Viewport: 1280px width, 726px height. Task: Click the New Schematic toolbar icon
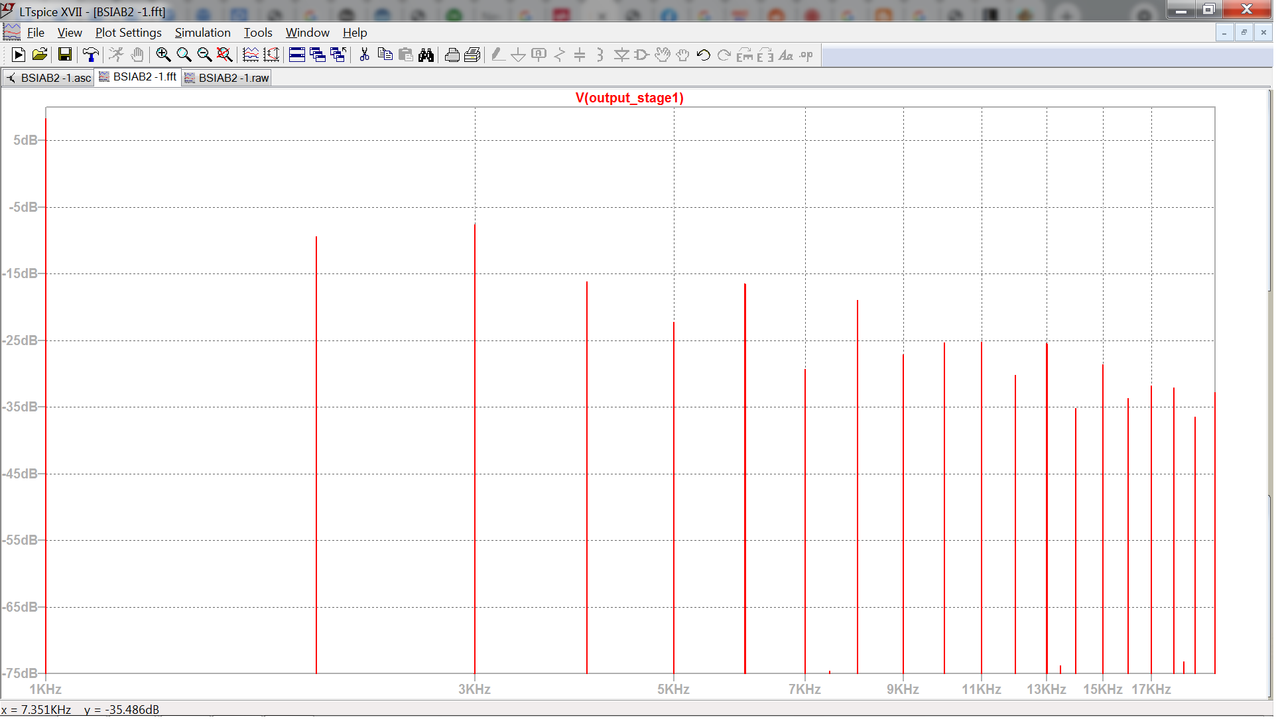tap(18, 55)
